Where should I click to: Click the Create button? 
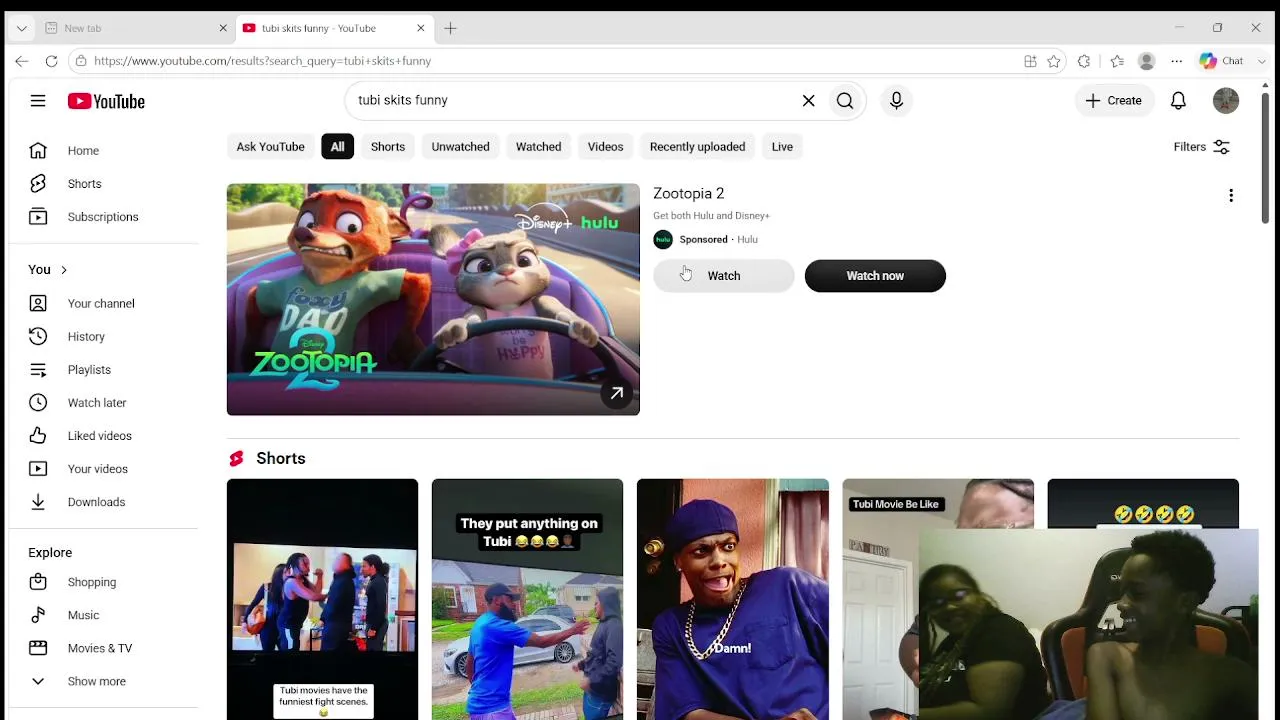click(x=1113, y=100)
